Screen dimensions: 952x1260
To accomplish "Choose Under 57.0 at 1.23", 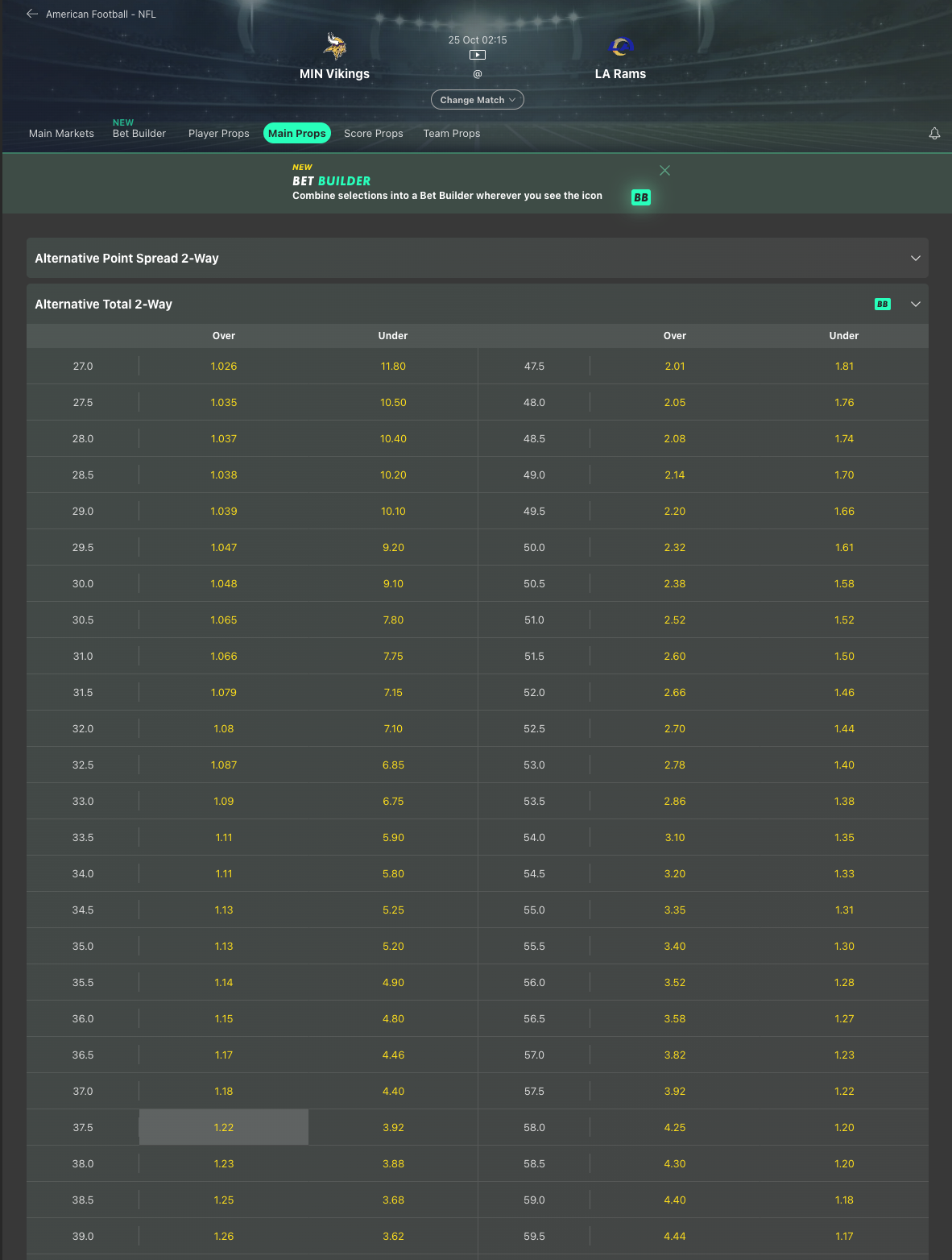I will (844, 1055).
